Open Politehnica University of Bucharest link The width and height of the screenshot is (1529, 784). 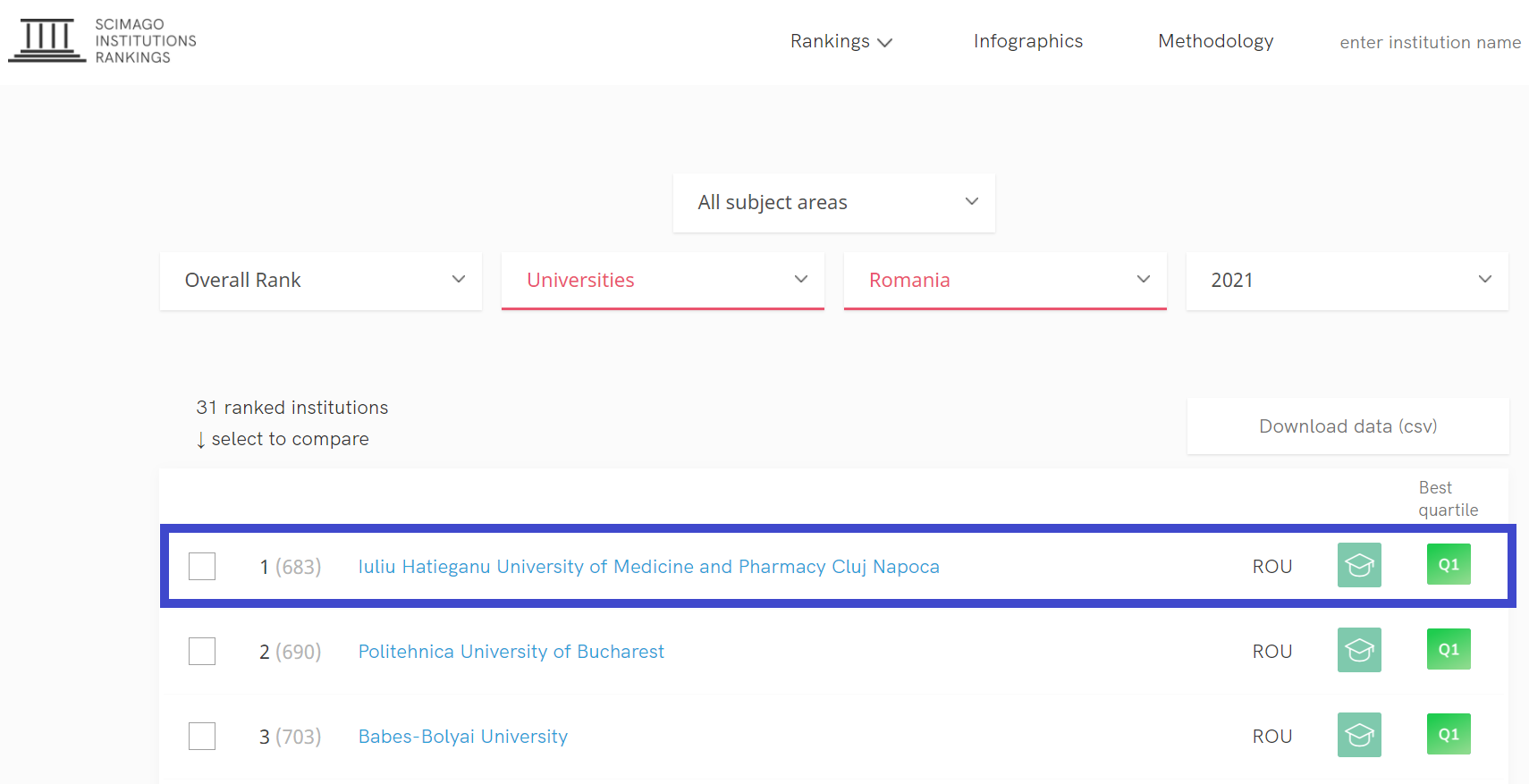tap(511, 652)
